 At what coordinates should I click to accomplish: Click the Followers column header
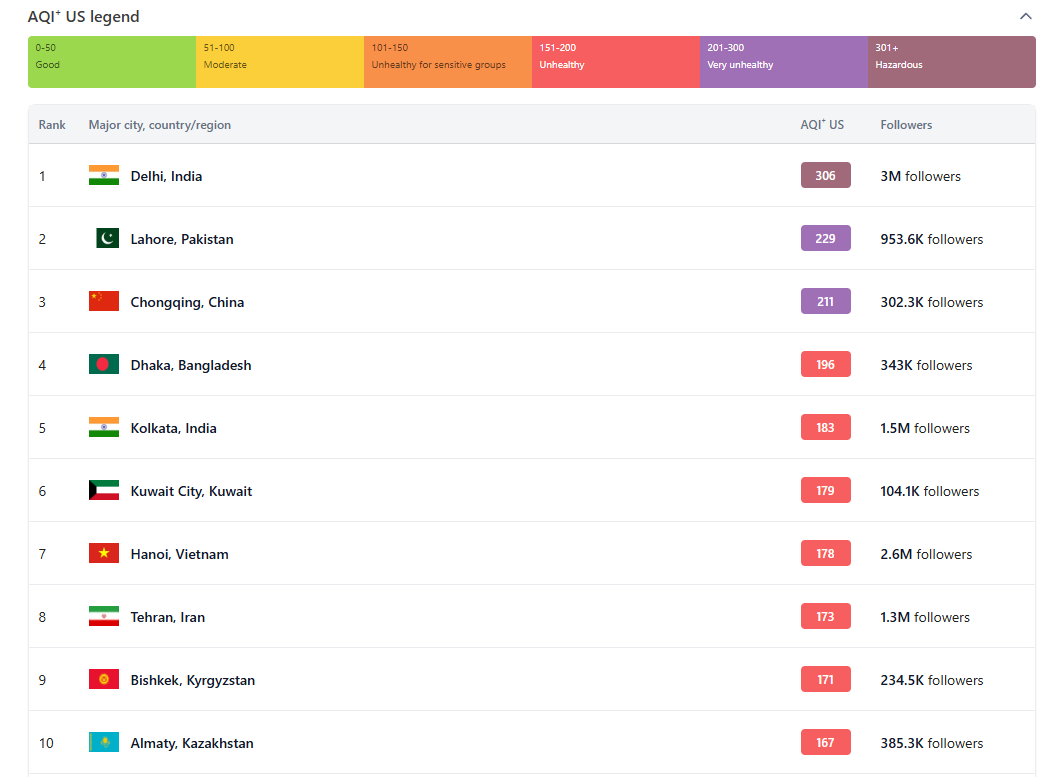[906, 125]
